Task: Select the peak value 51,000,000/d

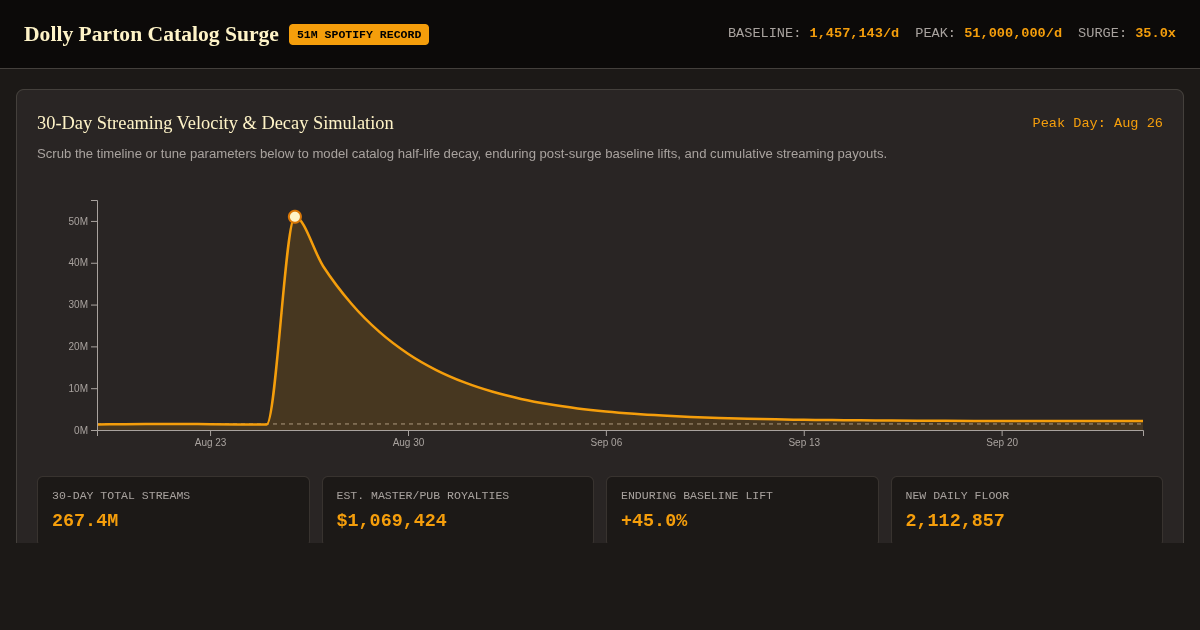Action: (x=1013, y=34)
